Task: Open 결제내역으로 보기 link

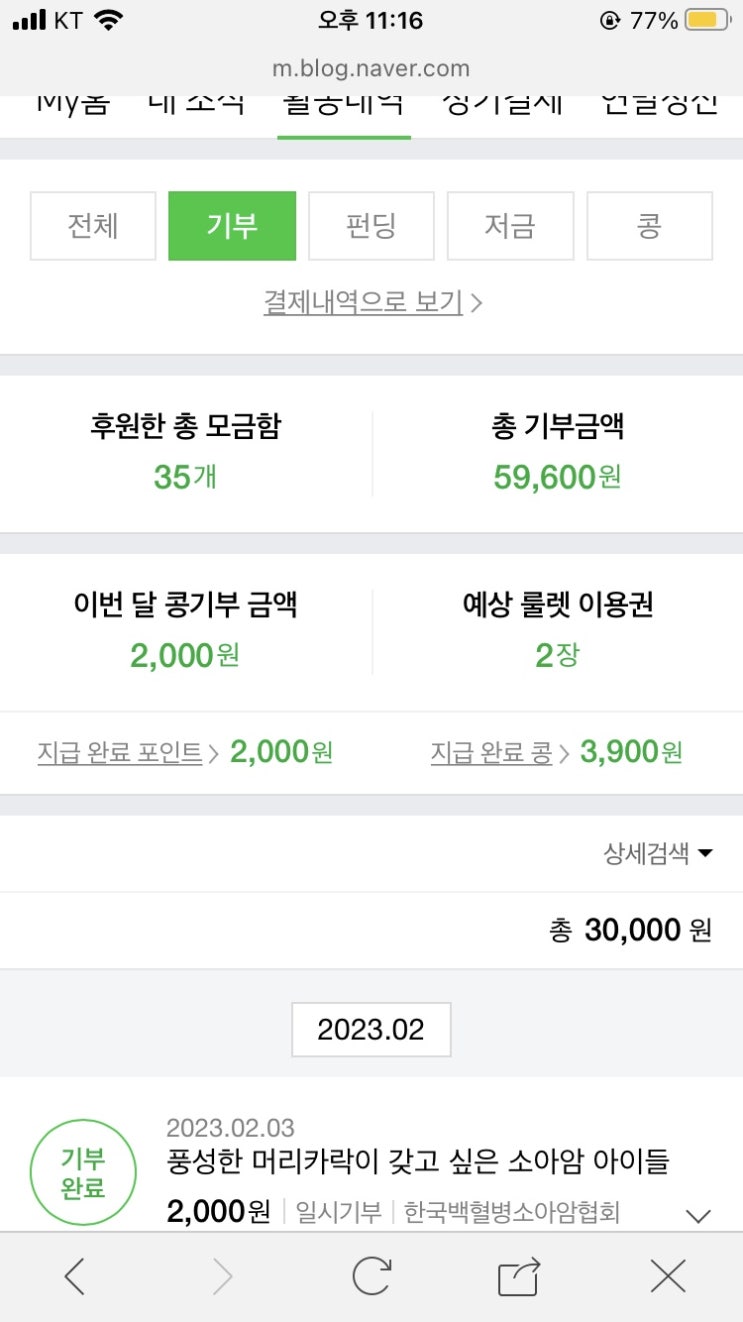Action: tap(372, 302)
